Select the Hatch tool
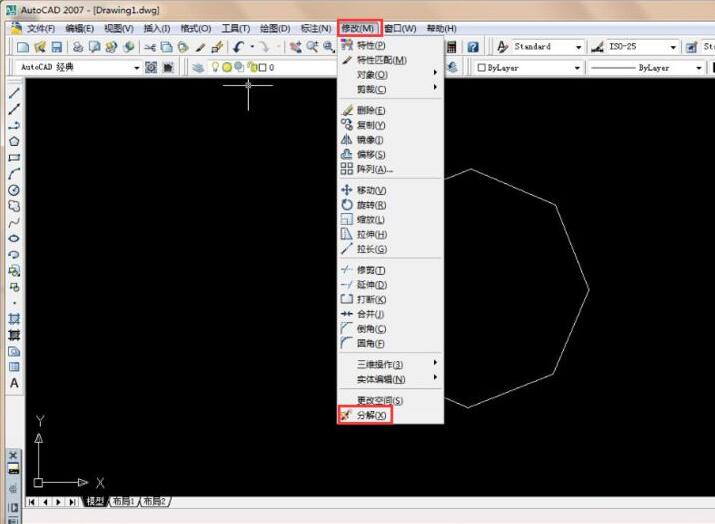The width and height of the screenshot is (715, 524). [x=14, y=319]
